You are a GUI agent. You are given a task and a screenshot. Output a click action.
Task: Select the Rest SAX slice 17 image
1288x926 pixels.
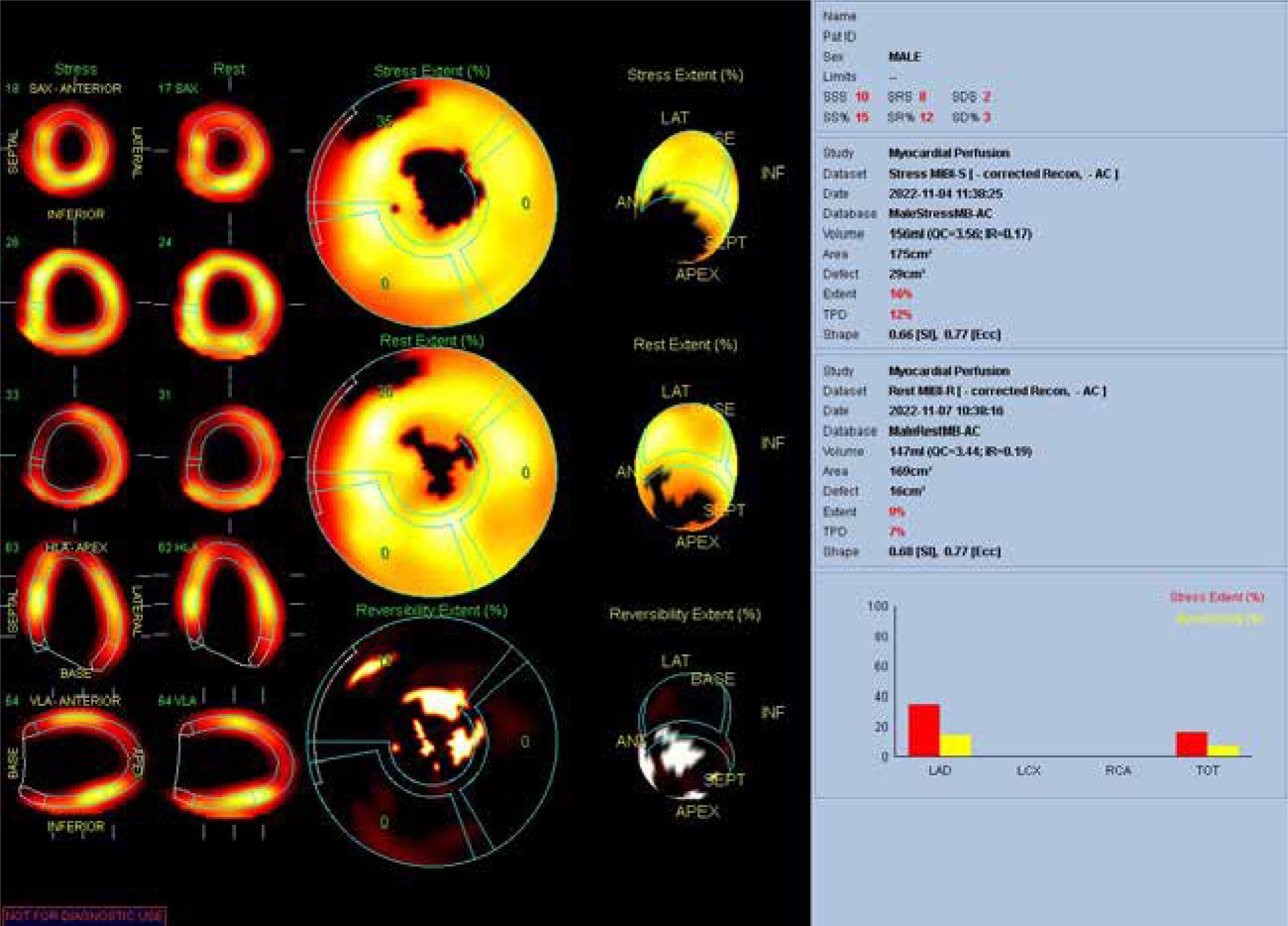point(225,151)
